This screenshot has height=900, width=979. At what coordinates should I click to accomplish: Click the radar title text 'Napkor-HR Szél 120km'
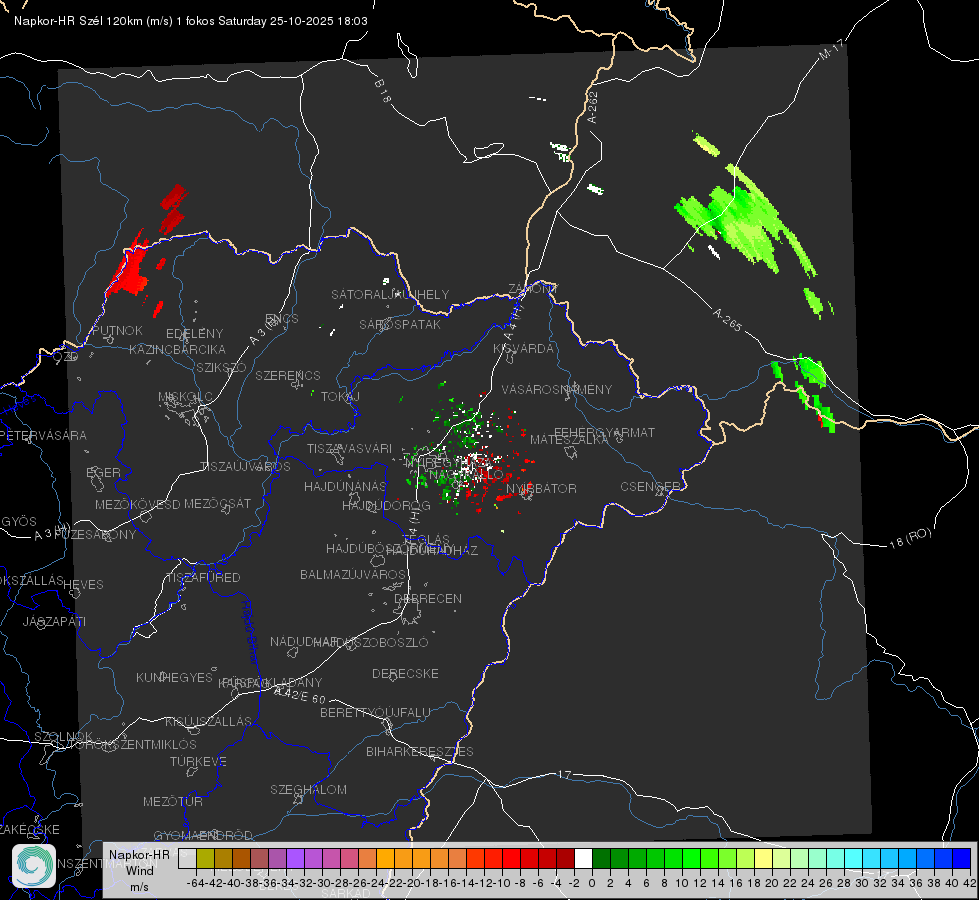coord(79,21)
